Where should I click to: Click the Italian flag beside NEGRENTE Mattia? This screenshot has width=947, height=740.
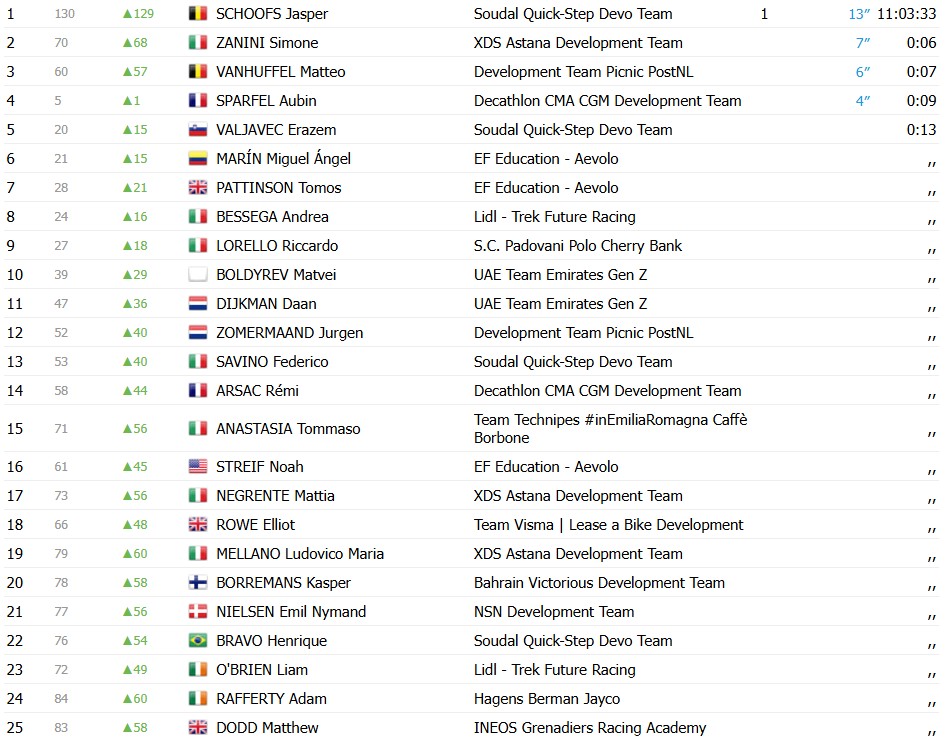click(x=197, y=496)
